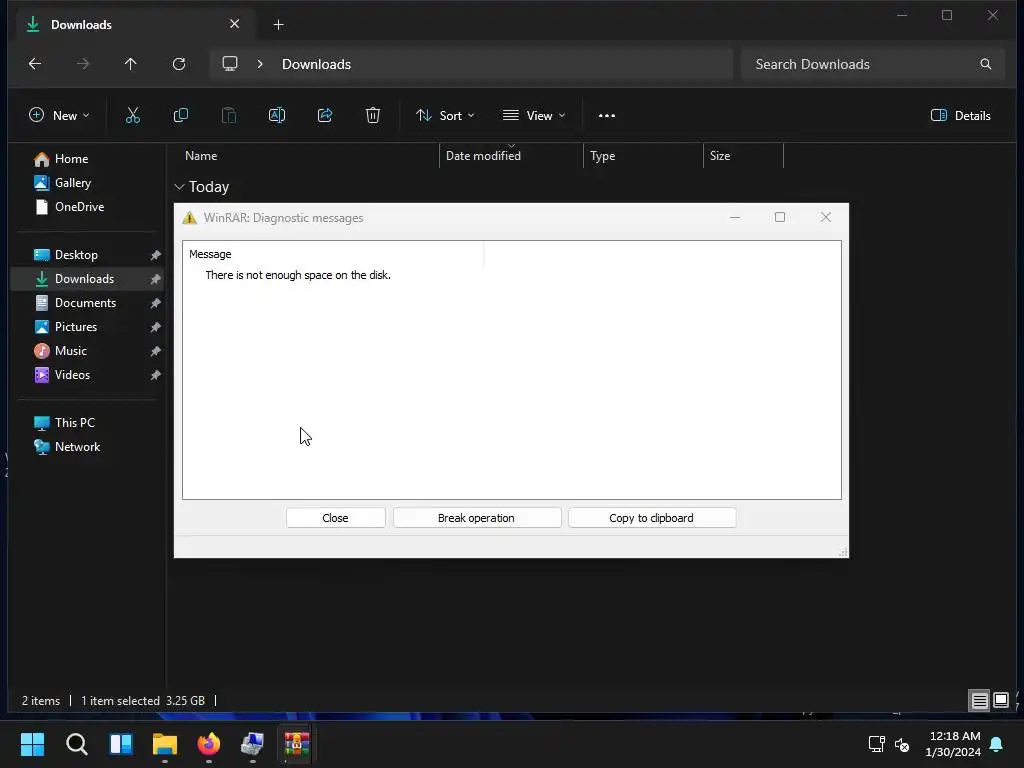Click the Copy icon in Explorer toolbar
Viewport: 1024px width, 768px height.
[x=181, y=116]
